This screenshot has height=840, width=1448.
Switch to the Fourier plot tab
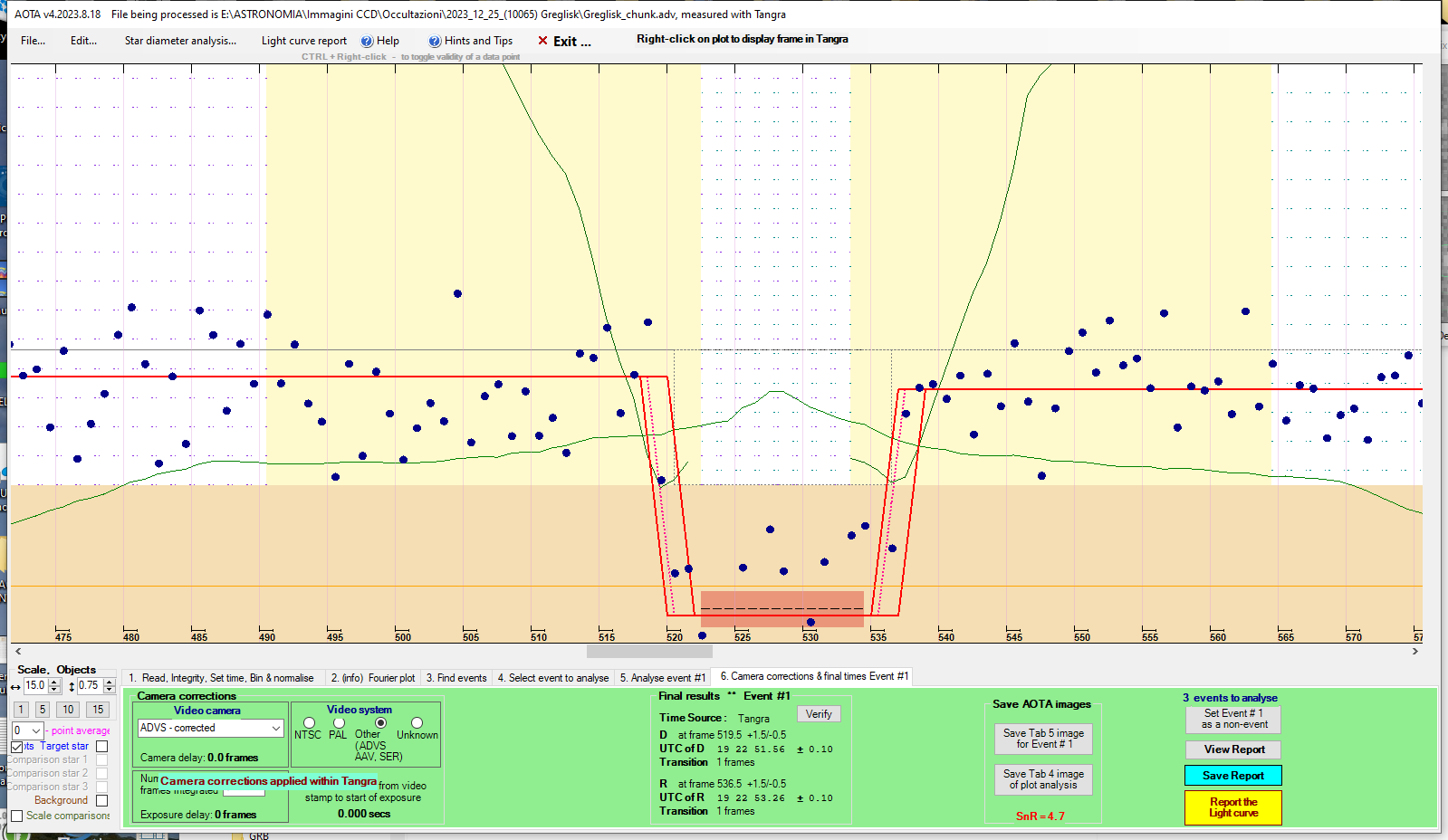tap(373, 677)
